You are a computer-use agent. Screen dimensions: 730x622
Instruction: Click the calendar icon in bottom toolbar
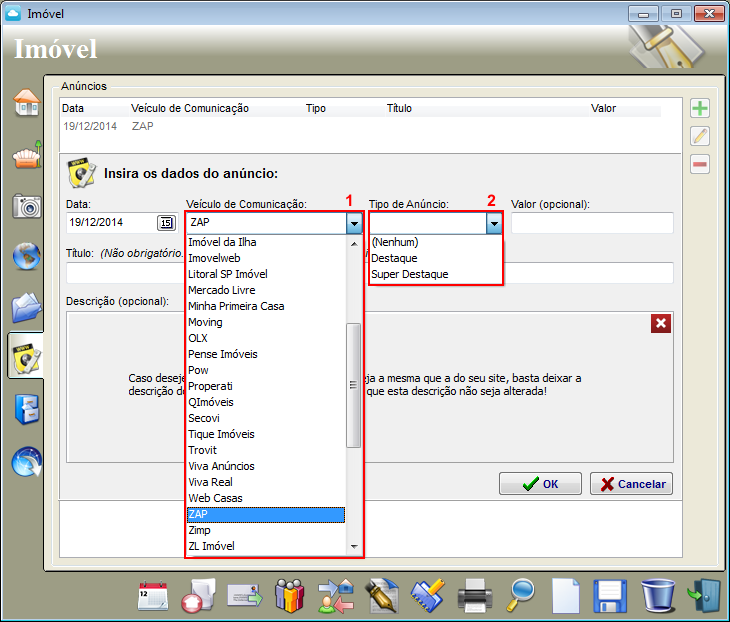(x=153, y=595)
